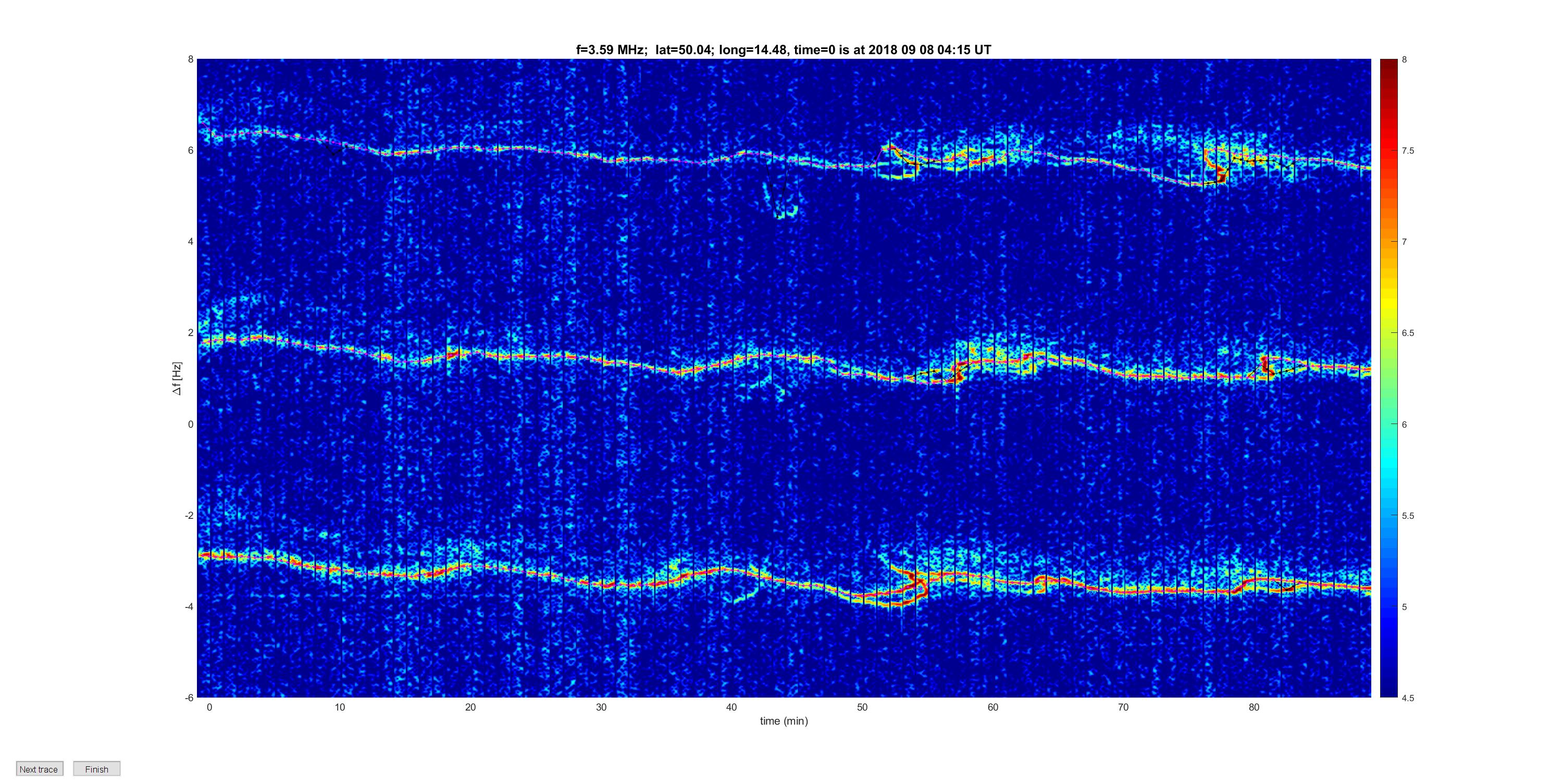Image resolution: width=1563 pixels, height=784 pixels.
Task: Click the middle trace red spot near 57 minutes
Action: click(958, 372)
